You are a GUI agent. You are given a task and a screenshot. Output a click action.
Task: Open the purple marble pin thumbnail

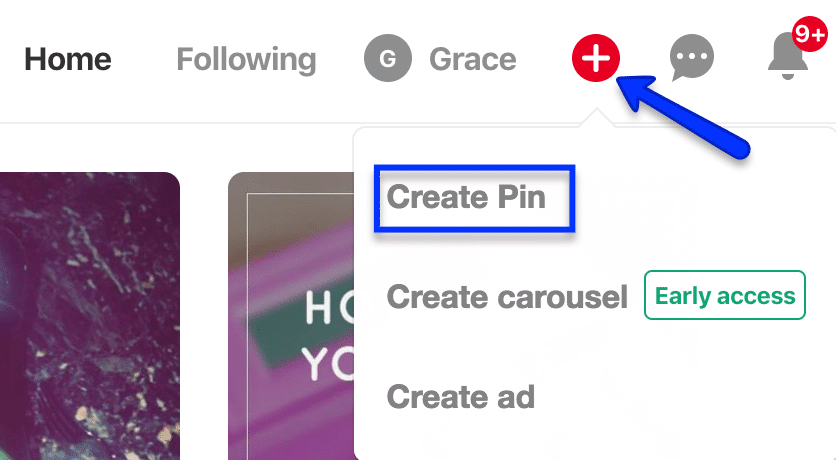point(90,316)
